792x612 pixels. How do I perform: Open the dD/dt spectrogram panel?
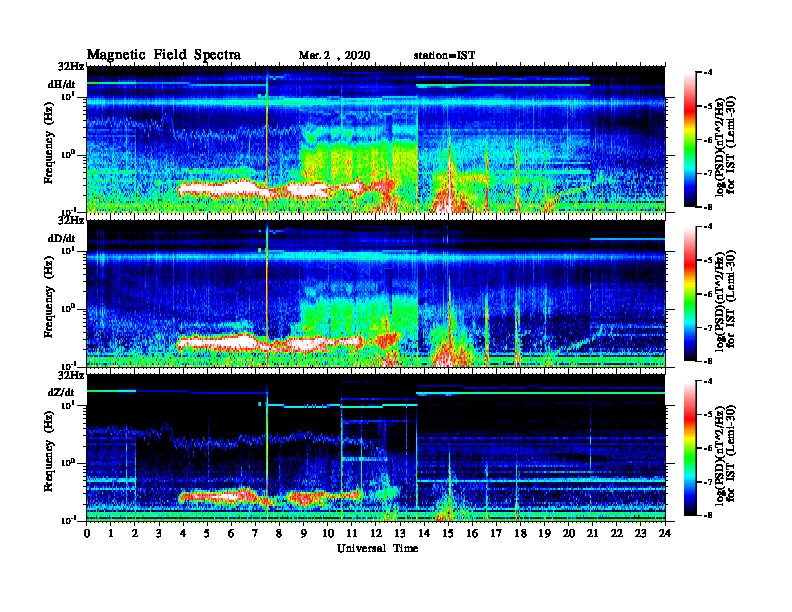[376, 293]
